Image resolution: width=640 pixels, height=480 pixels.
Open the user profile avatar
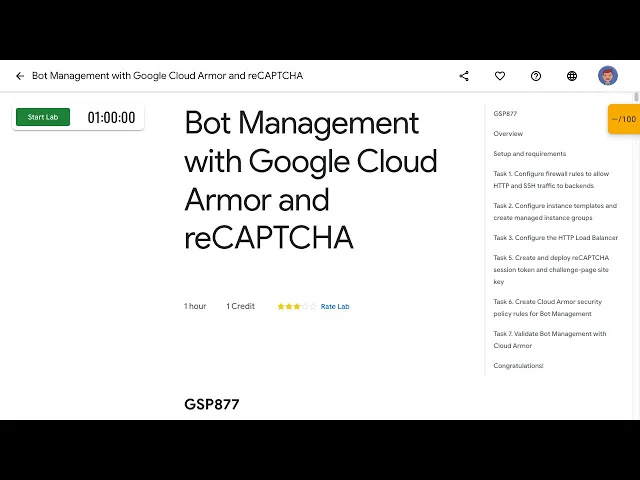point(608,76)
